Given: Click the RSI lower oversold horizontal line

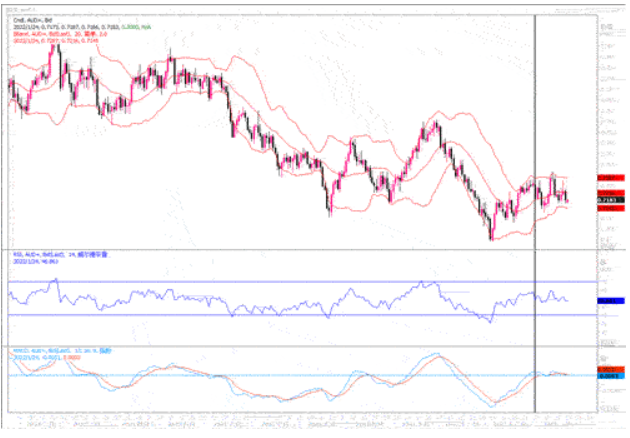Looking at the screenshot, I should click(300, 315).
